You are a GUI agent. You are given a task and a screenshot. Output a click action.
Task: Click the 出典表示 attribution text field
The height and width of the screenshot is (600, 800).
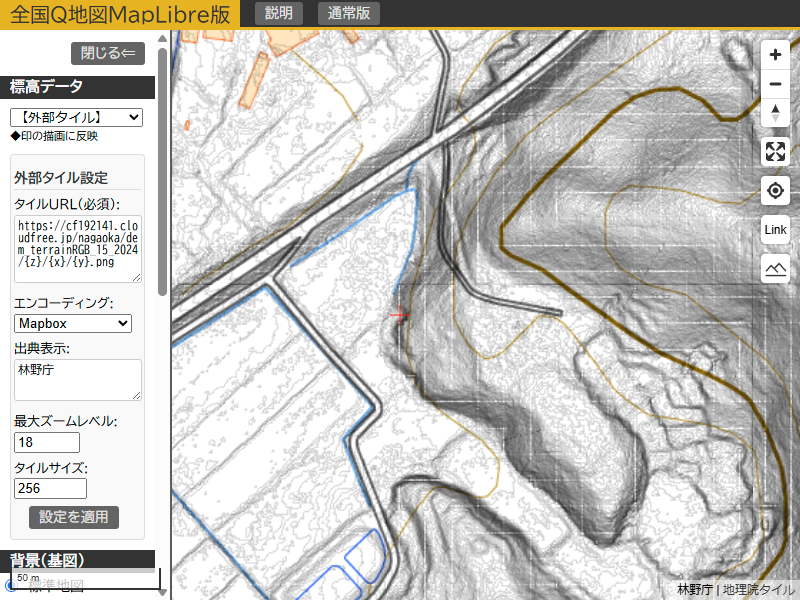pos(77,379)
